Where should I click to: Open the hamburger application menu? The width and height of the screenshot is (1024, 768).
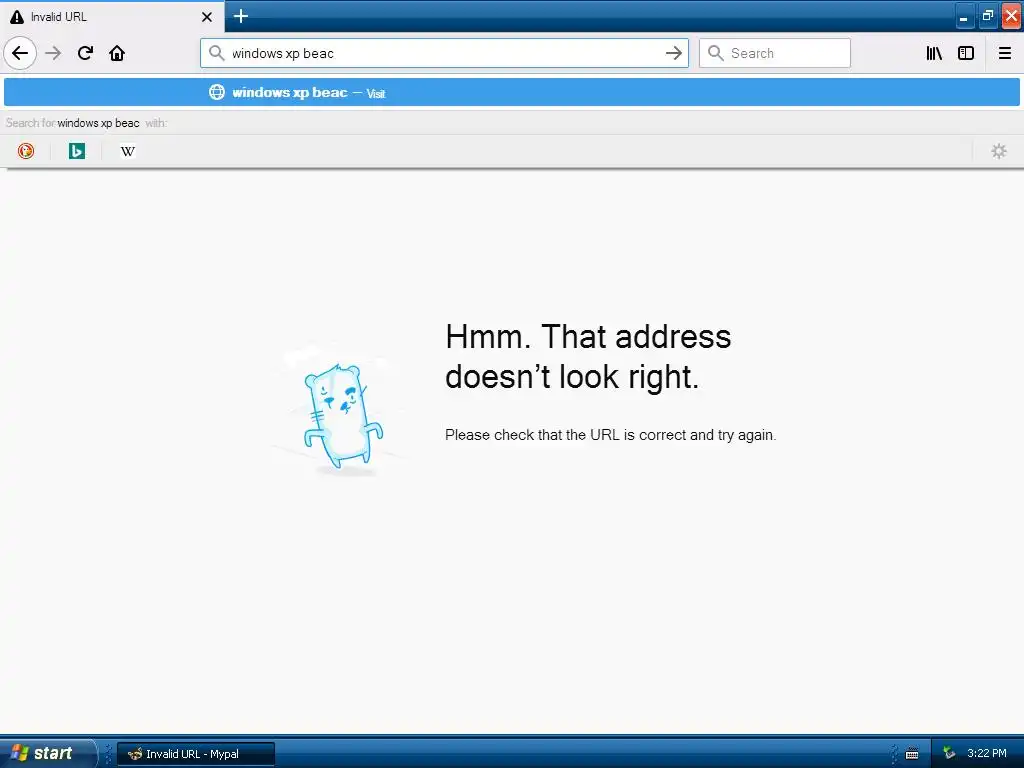[x=1004, y=53]
